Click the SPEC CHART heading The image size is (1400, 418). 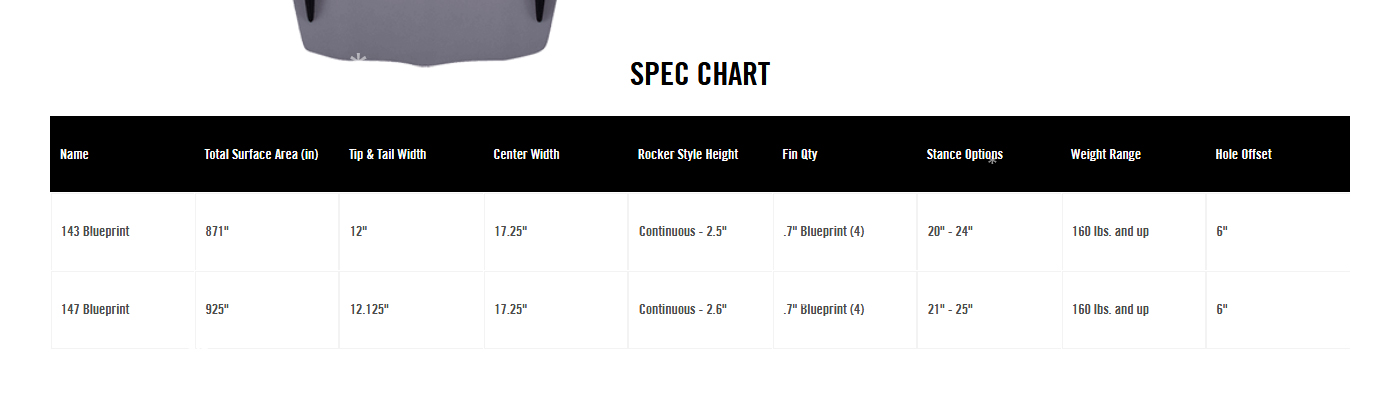(x=700, y=74)
